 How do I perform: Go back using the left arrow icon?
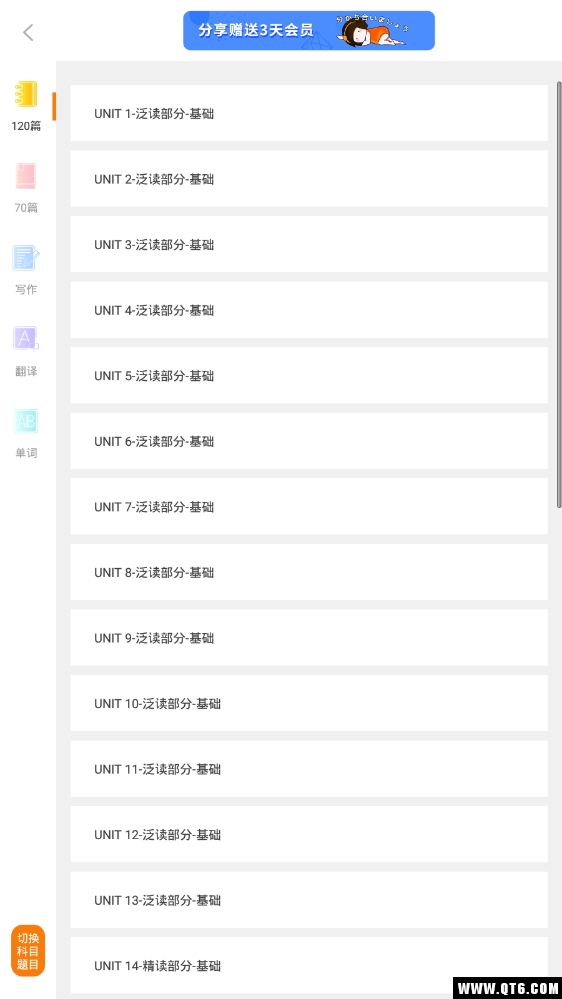[x=28, y=32]
